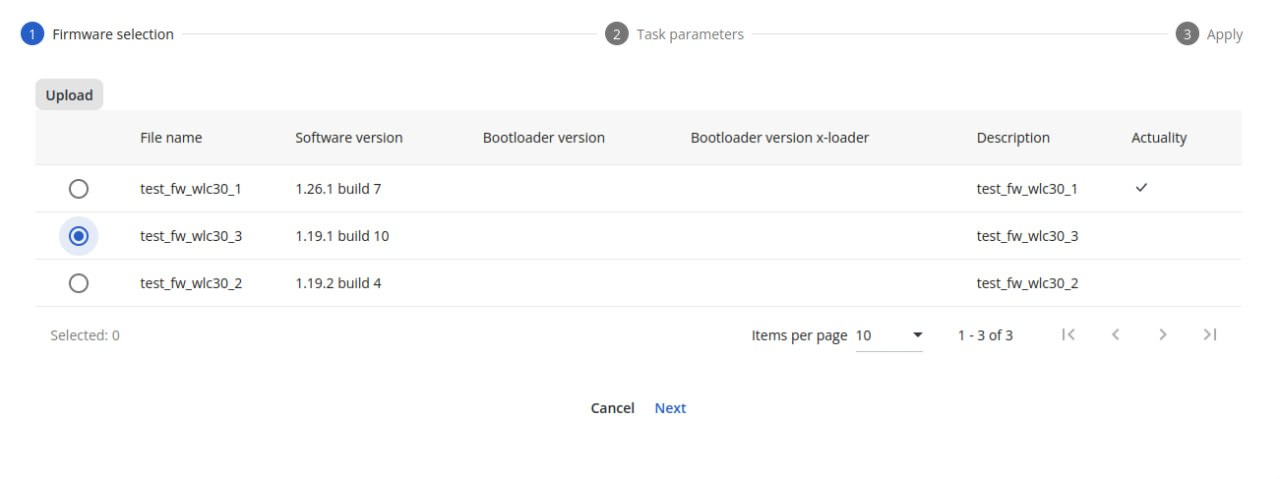1280x479 pixels.
Task: Go to first page pagination icon
Action: coord(1068,335)
